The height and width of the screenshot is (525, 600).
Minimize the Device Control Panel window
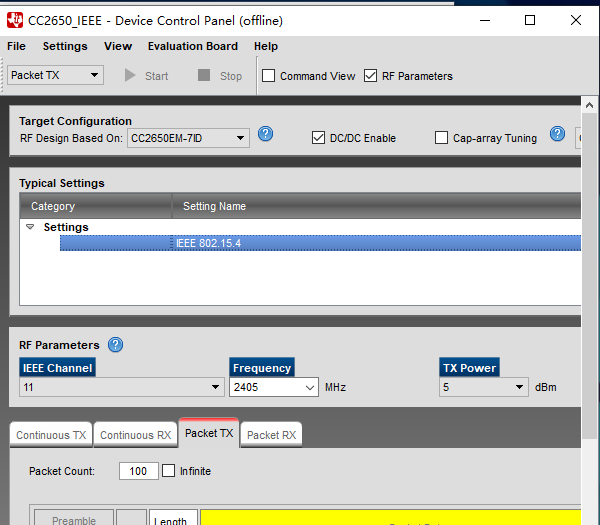click(485, 20)
